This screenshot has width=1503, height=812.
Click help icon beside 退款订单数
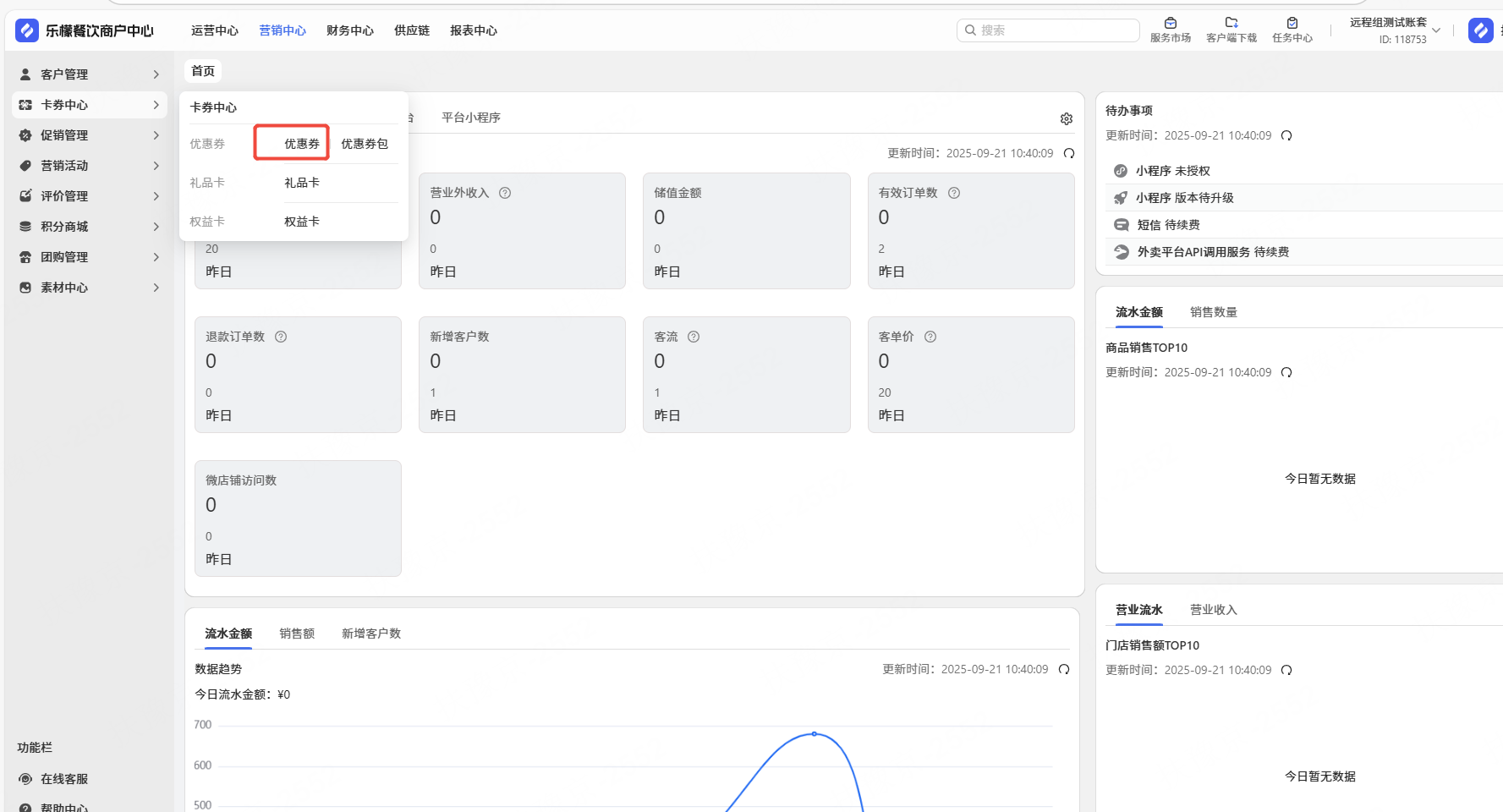coord(281,337)
